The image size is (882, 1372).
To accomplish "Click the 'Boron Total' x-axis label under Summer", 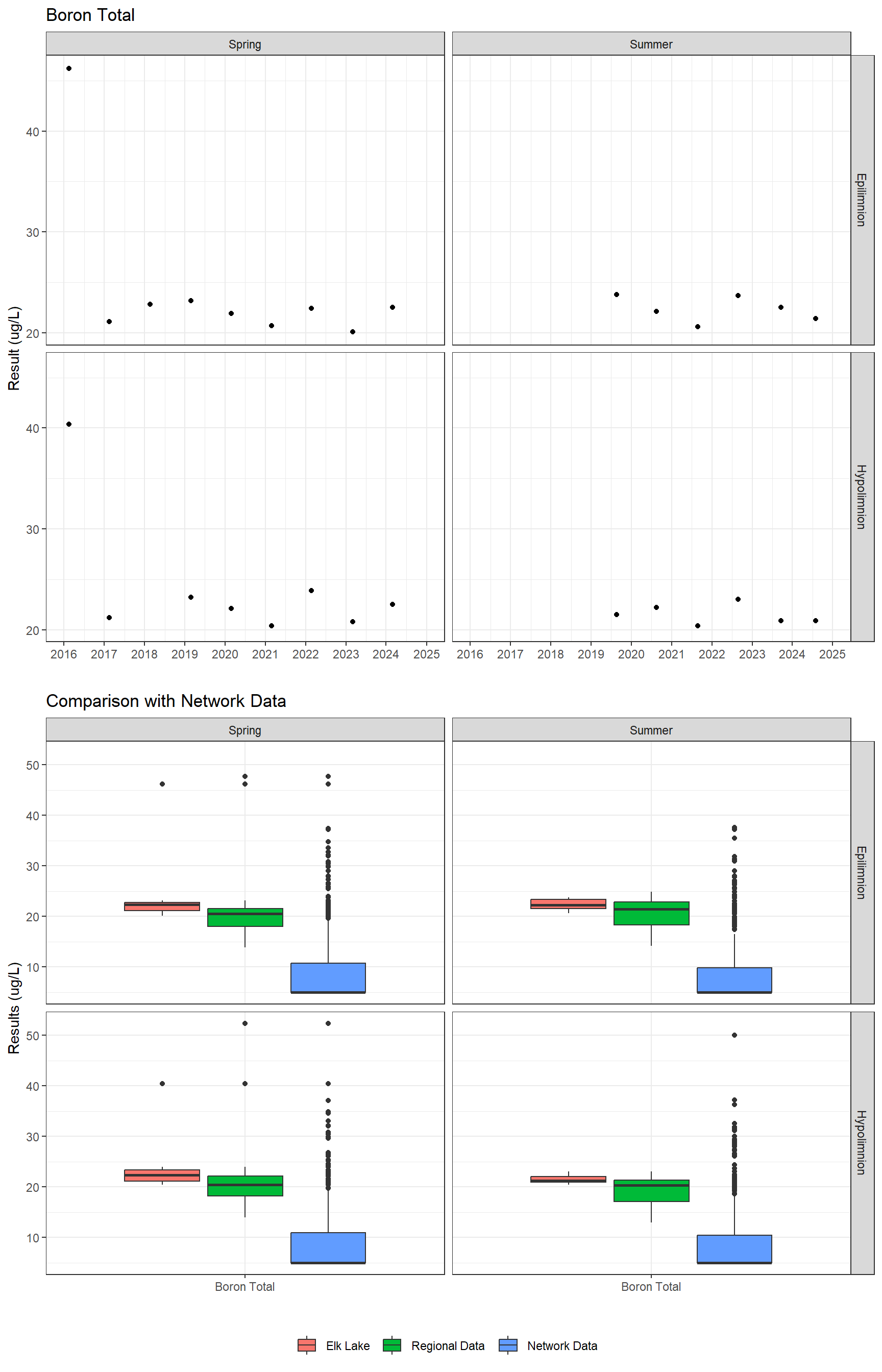I will pyautogui.click(x=651, y=1287).
